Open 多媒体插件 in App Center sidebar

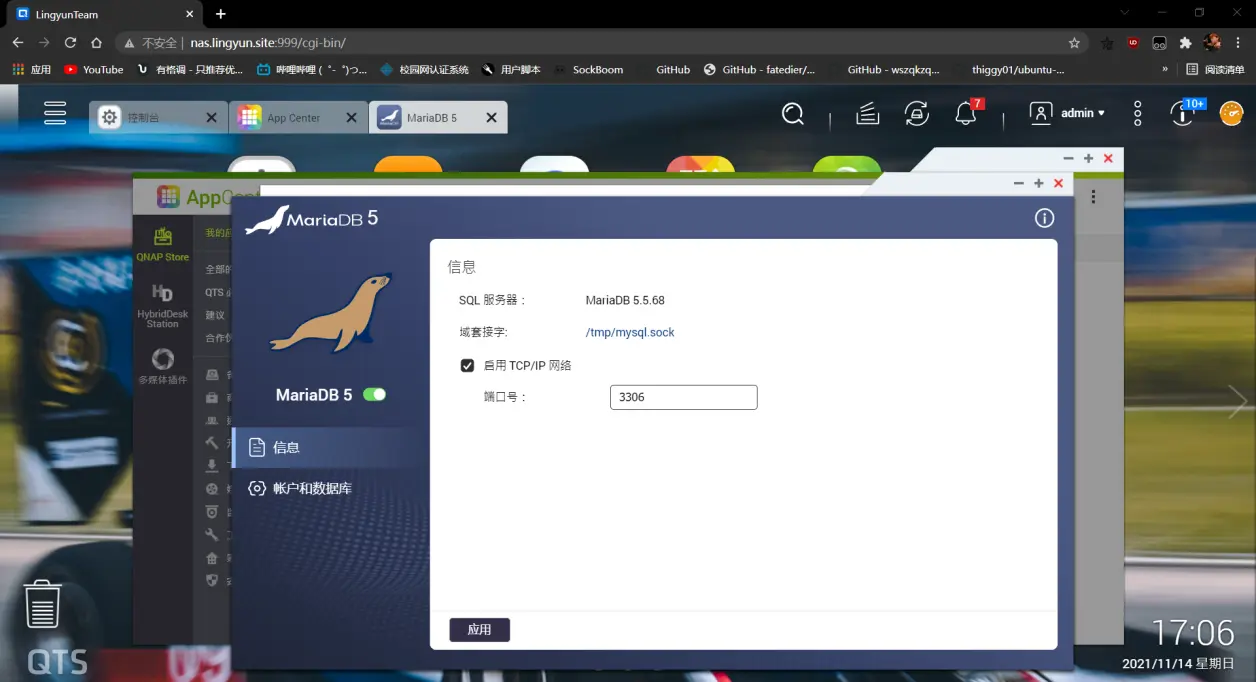pos(163,366)
